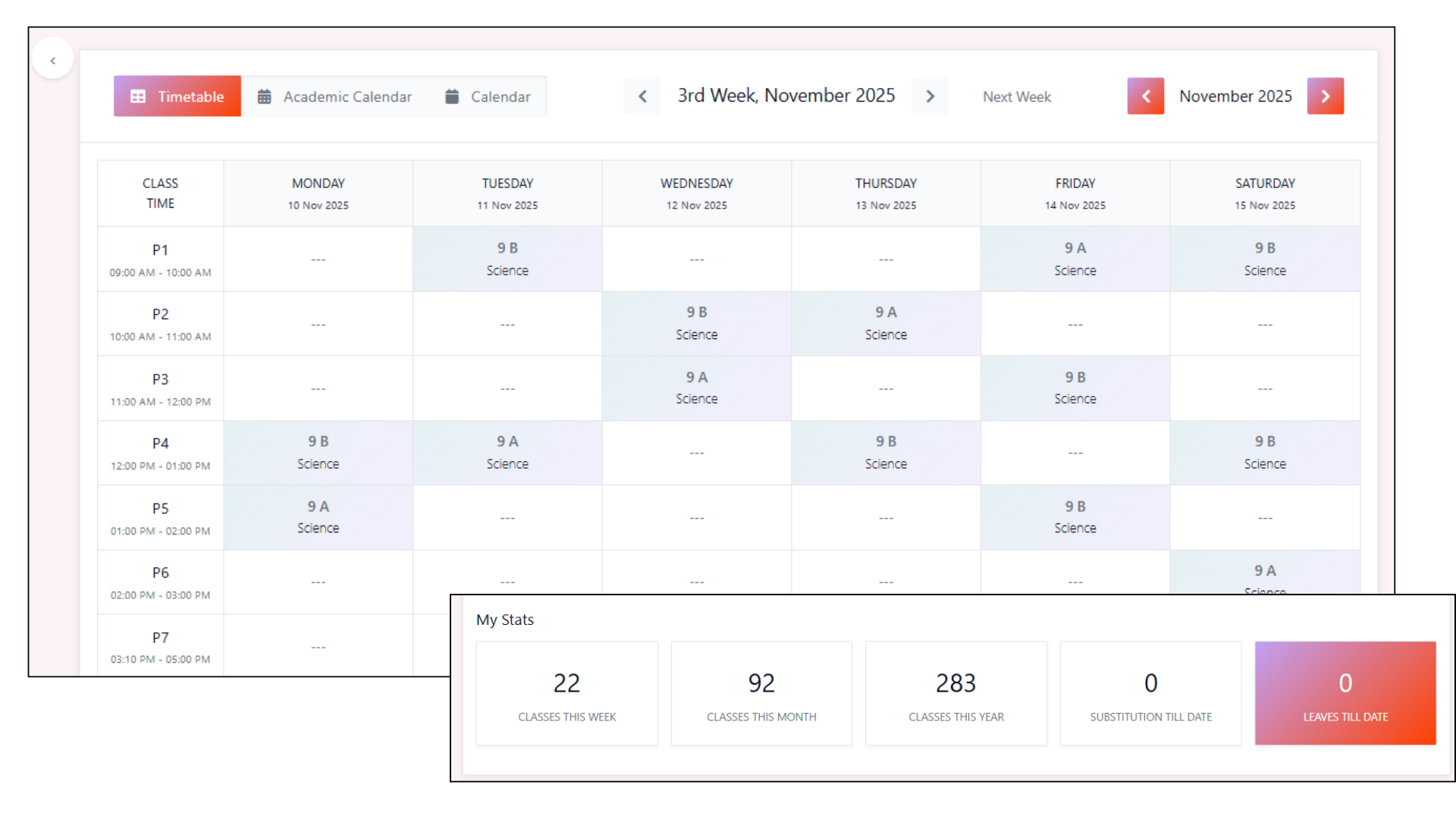1456x819 pixels.
Task: Switch to Academic Calendar tab
Action: (x=334, y=96)
